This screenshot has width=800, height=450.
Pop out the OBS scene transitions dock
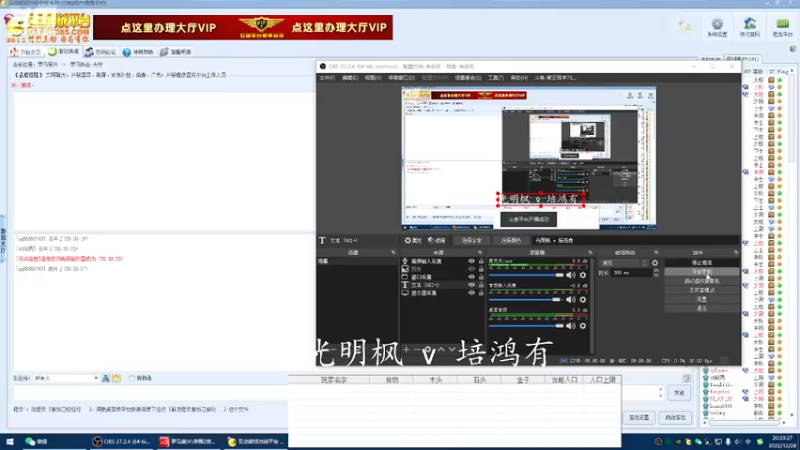pos(656,253)
